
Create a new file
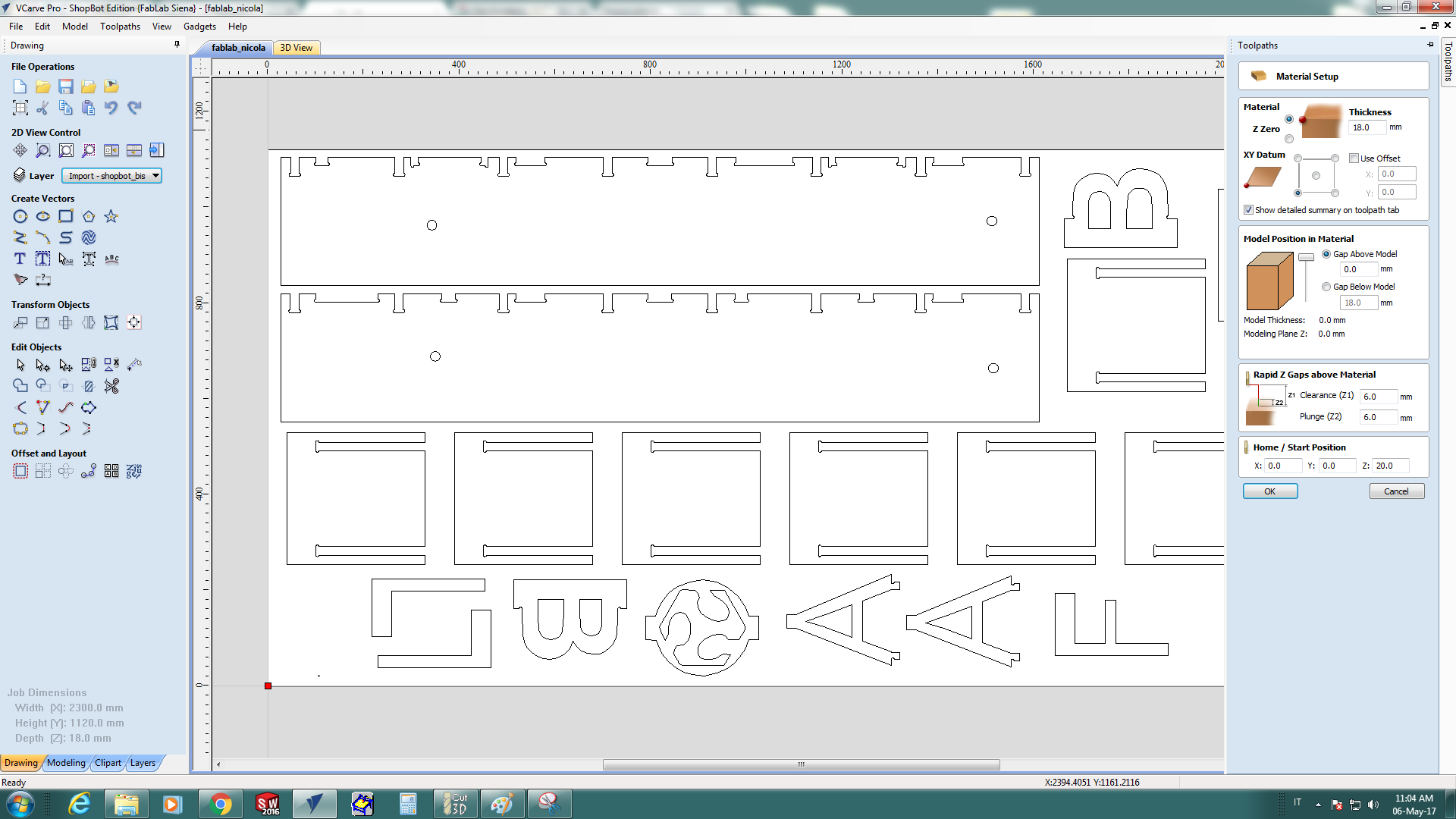pyautogui.click(x=20, y=86)
